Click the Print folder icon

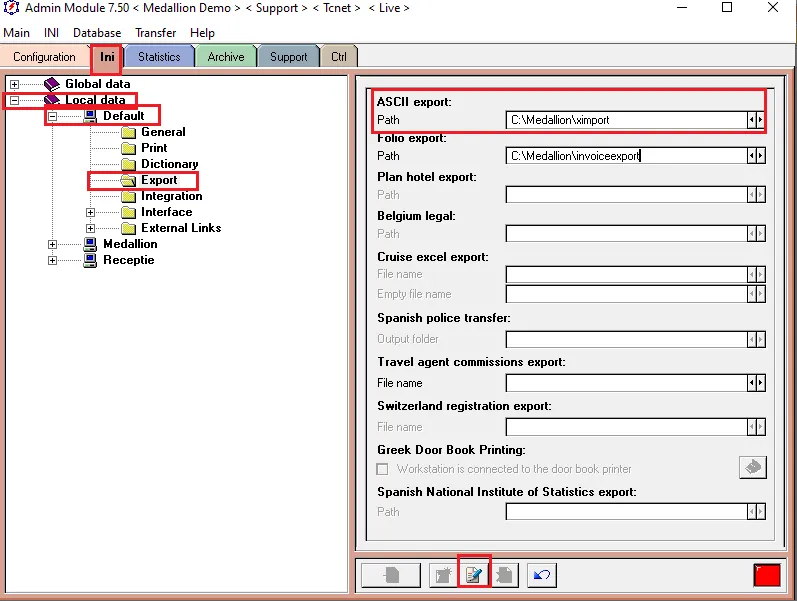129,148
